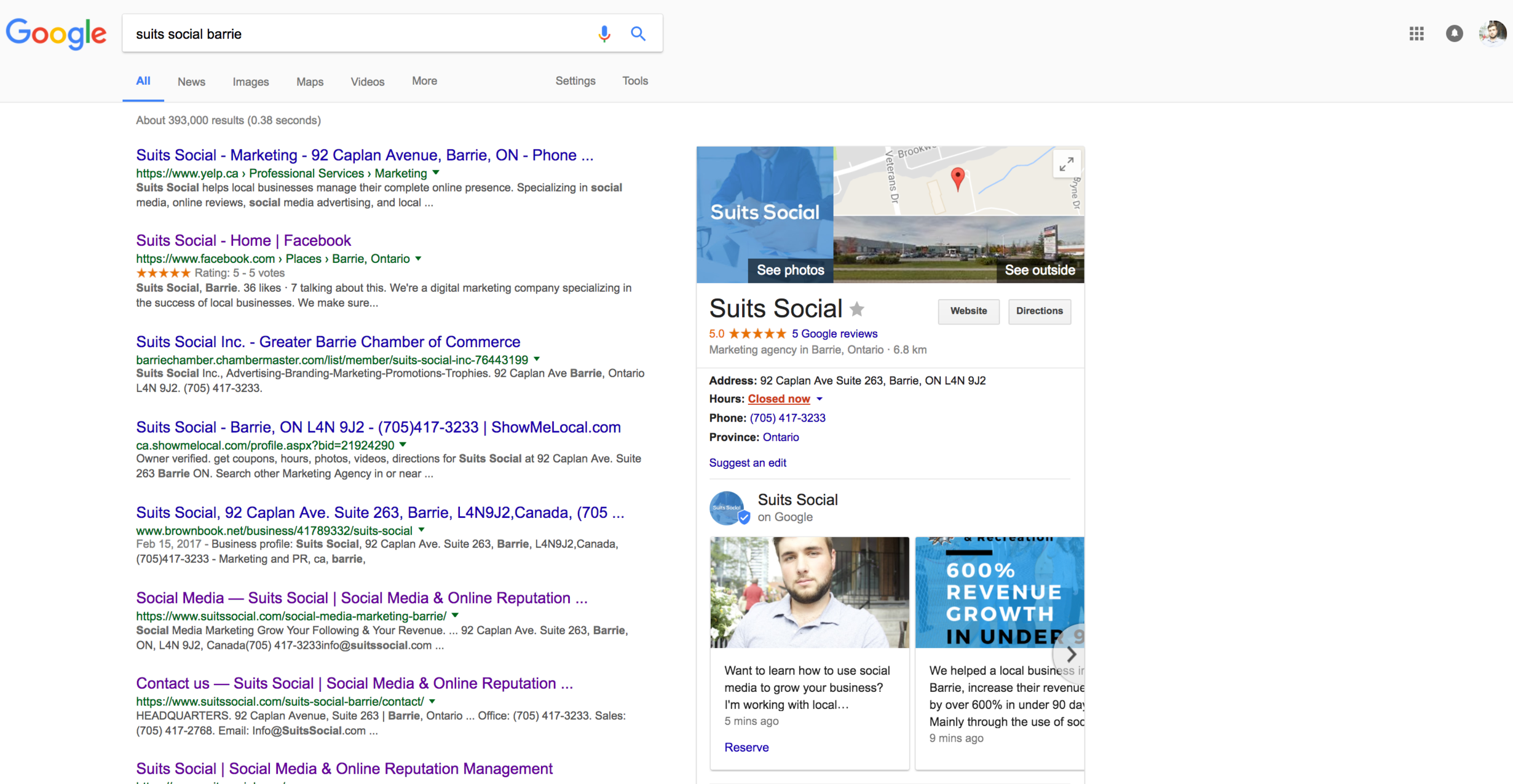This screenshot has width=1513, height=784.
Task: Open the 5 Google reviews link
Action: (x=834, y=334)
